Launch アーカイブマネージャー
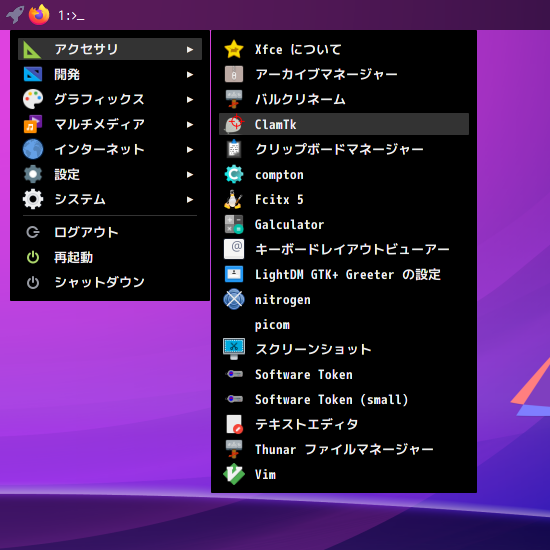 pyautogui.click(x=344, y=74)
